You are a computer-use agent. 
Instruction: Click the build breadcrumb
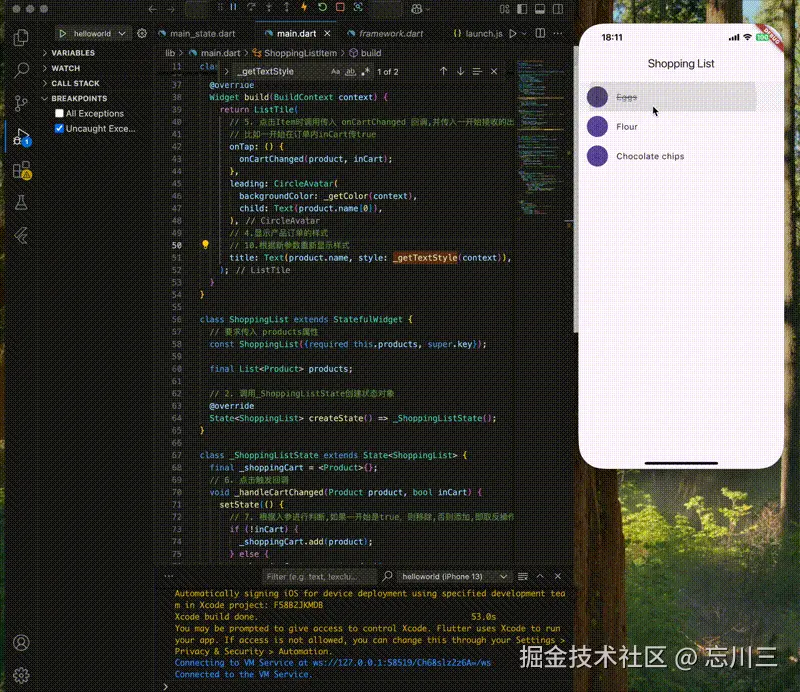[371, 53]
